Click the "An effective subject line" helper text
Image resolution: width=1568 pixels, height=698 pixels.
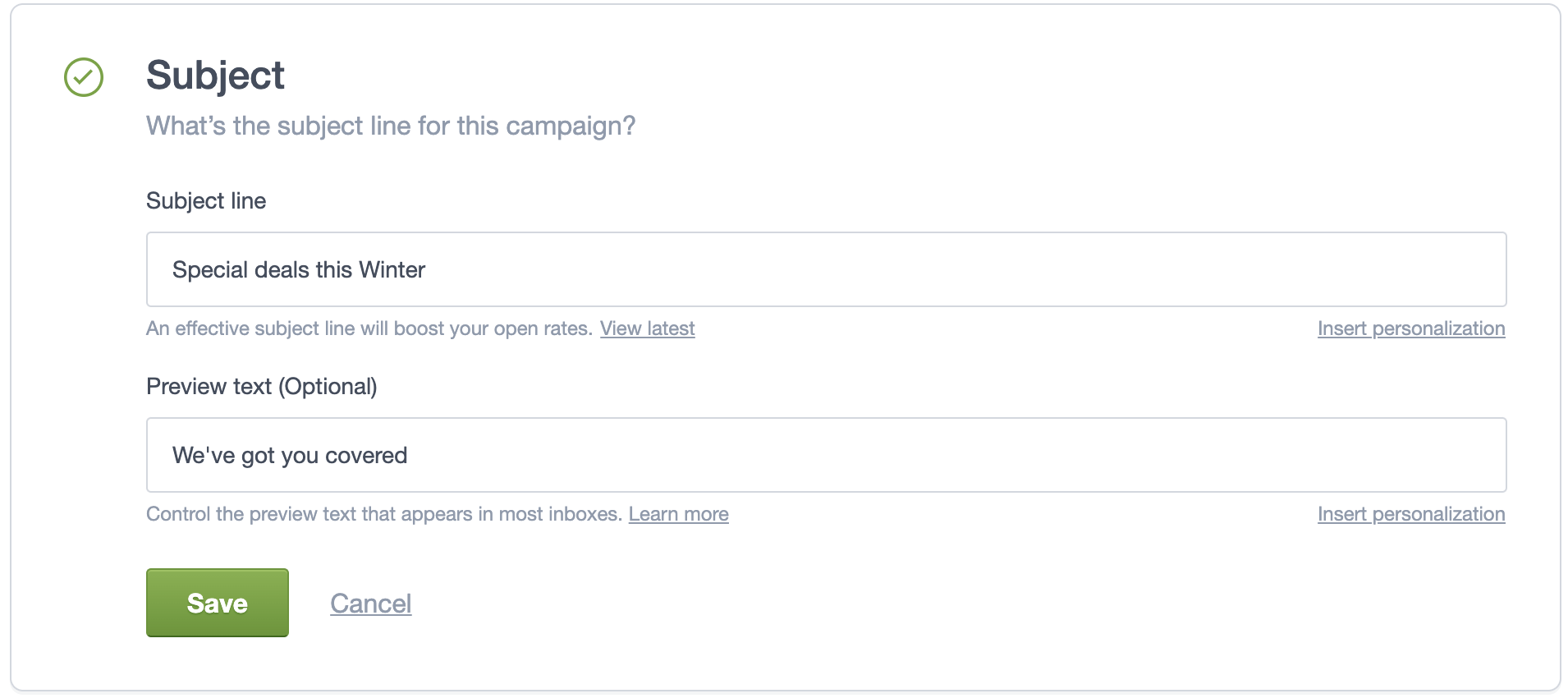point(369,328)
